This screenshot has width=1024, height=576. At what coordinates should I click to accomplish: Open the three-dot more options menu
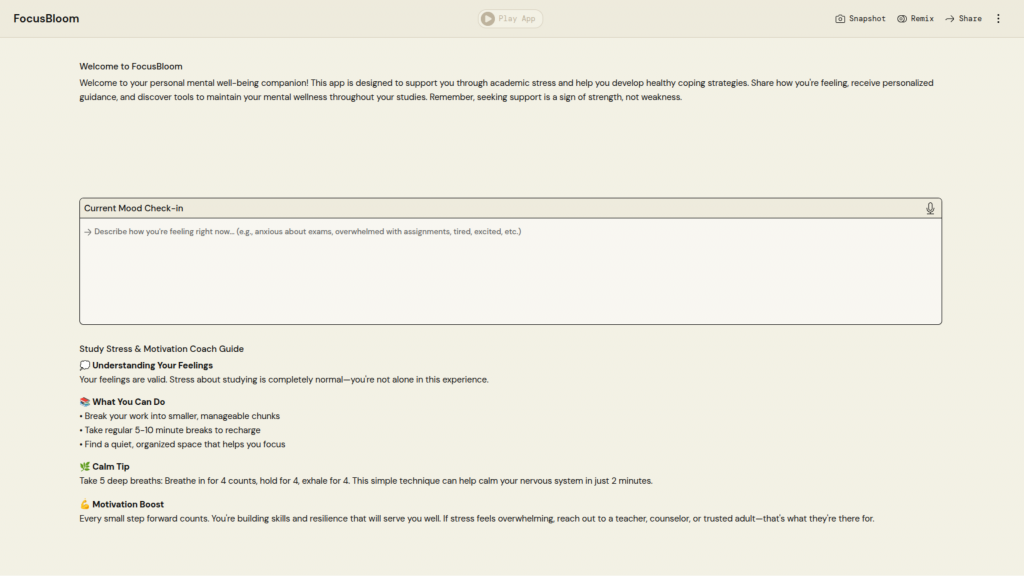[x=998, y=19]
